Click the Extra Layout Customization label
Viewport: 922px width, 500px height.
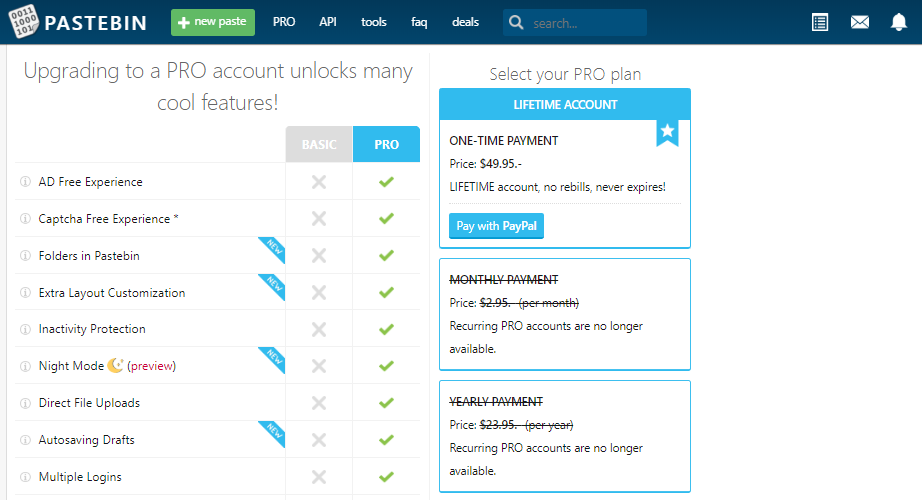tap(112, 292)
